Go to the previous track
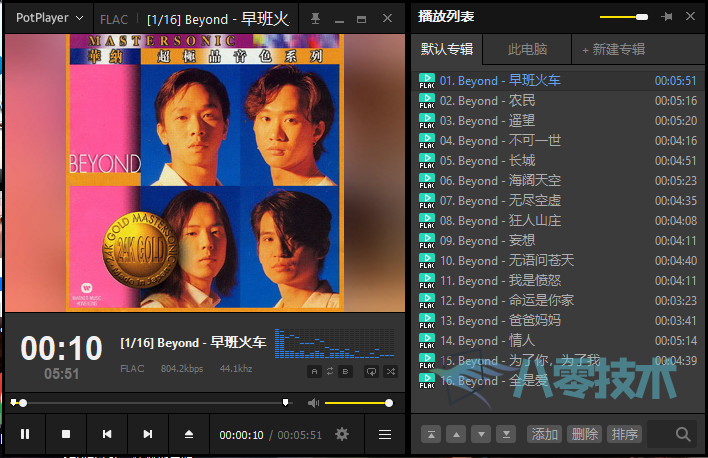 tap(107, 434)
